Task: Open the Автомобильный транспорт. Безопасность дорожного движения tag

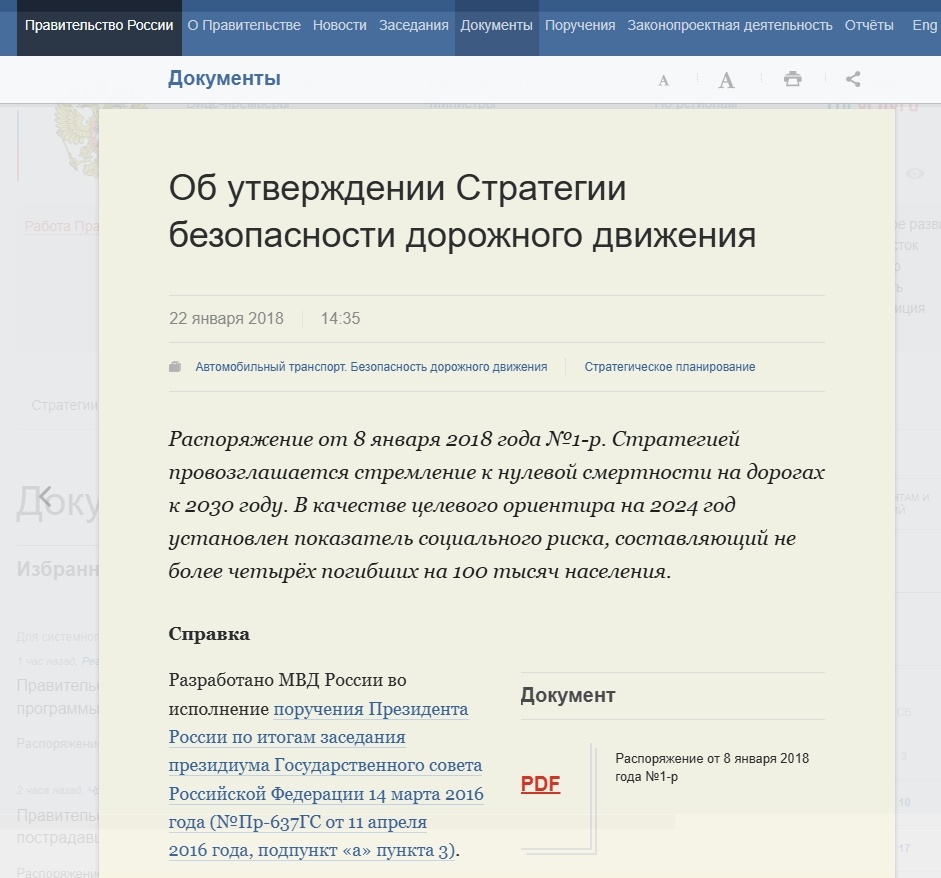Action: pyautogui.click(x=371, y=367)
